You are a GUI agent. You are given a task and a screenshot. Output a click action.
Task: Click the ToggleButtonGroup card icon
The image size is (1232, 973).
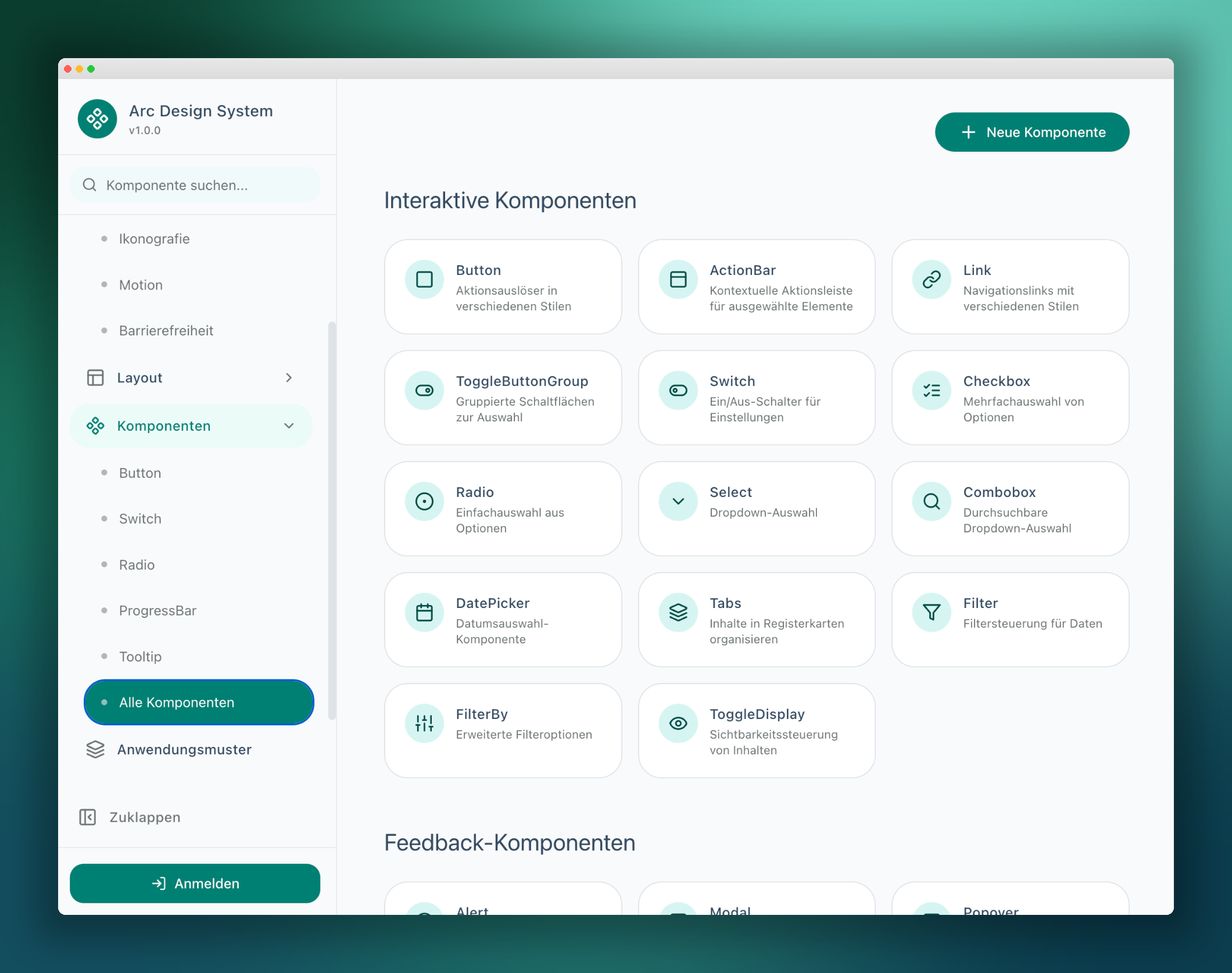pyautogui.click(x=424, y=390)
